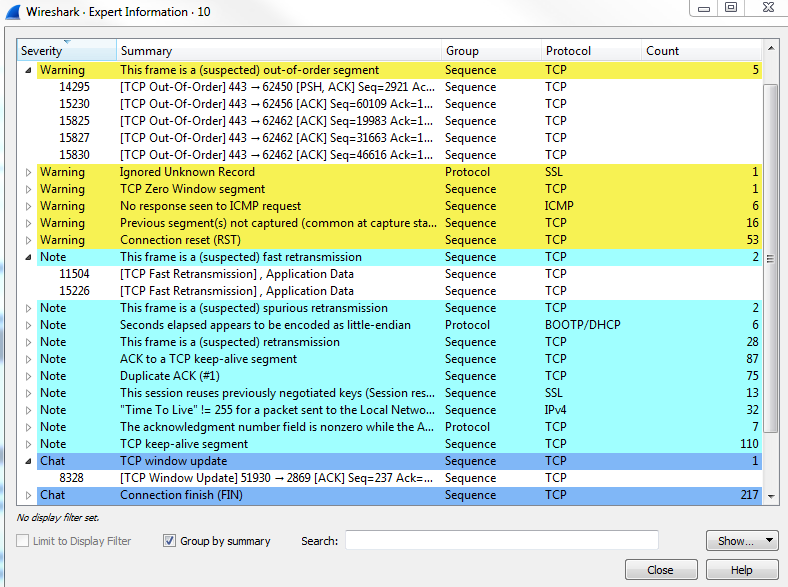The height and width of the screenshot is (587, 788).
Task: Expand the Ignored Unknown Record warning
Action: (28, 172)
